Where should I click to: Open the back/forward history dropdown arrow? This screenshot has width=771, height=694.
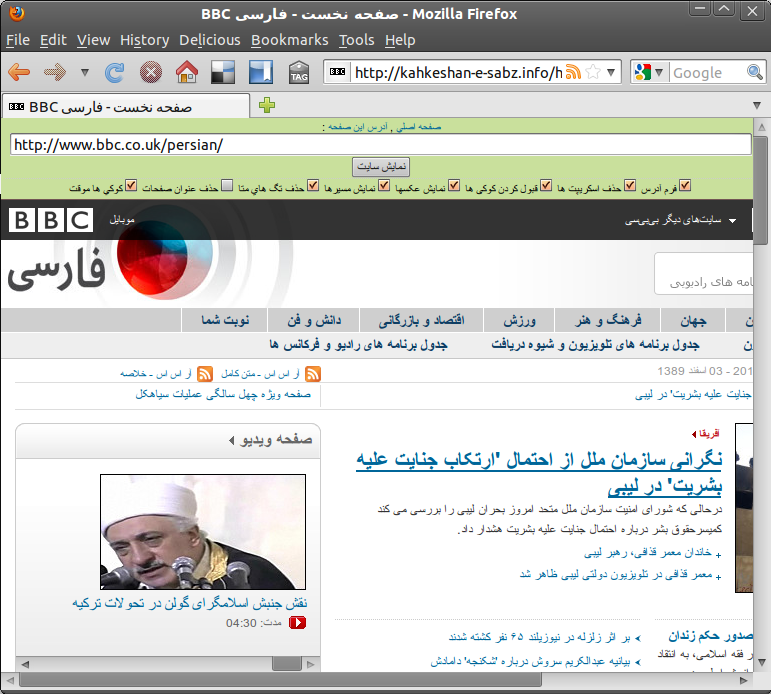point(84,72)
